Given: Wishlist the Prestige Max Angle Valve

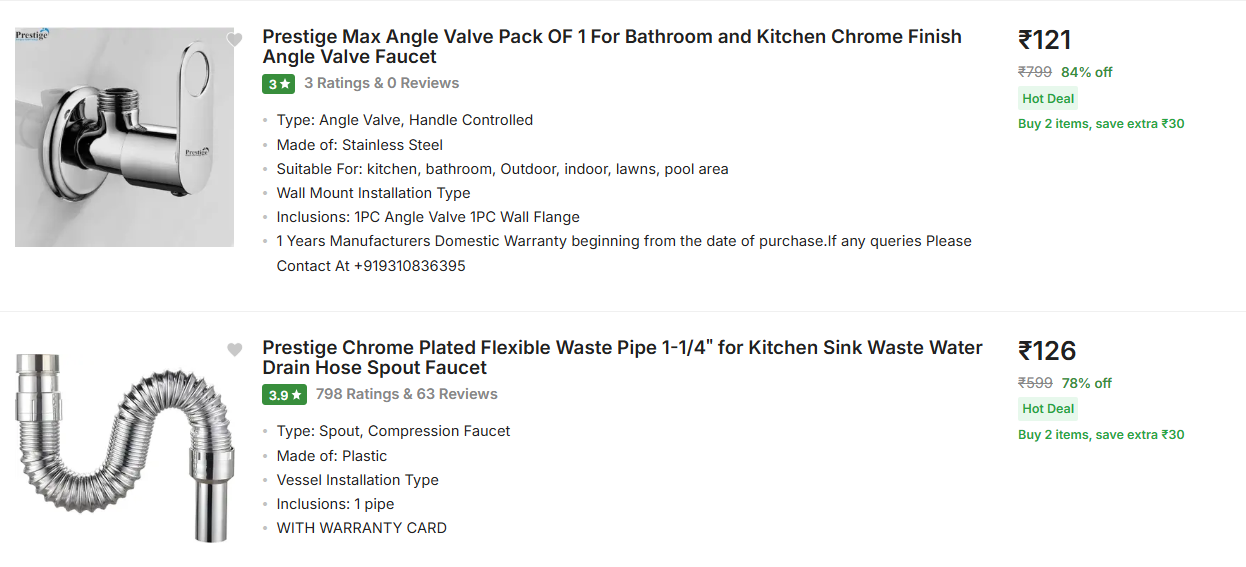Looking at the screenshot, I should click(234, 40).
